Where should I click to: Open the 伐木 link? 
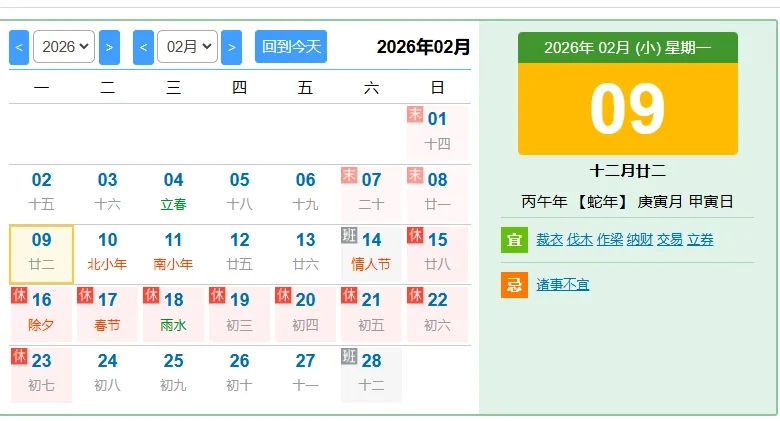tap(580, 239)
